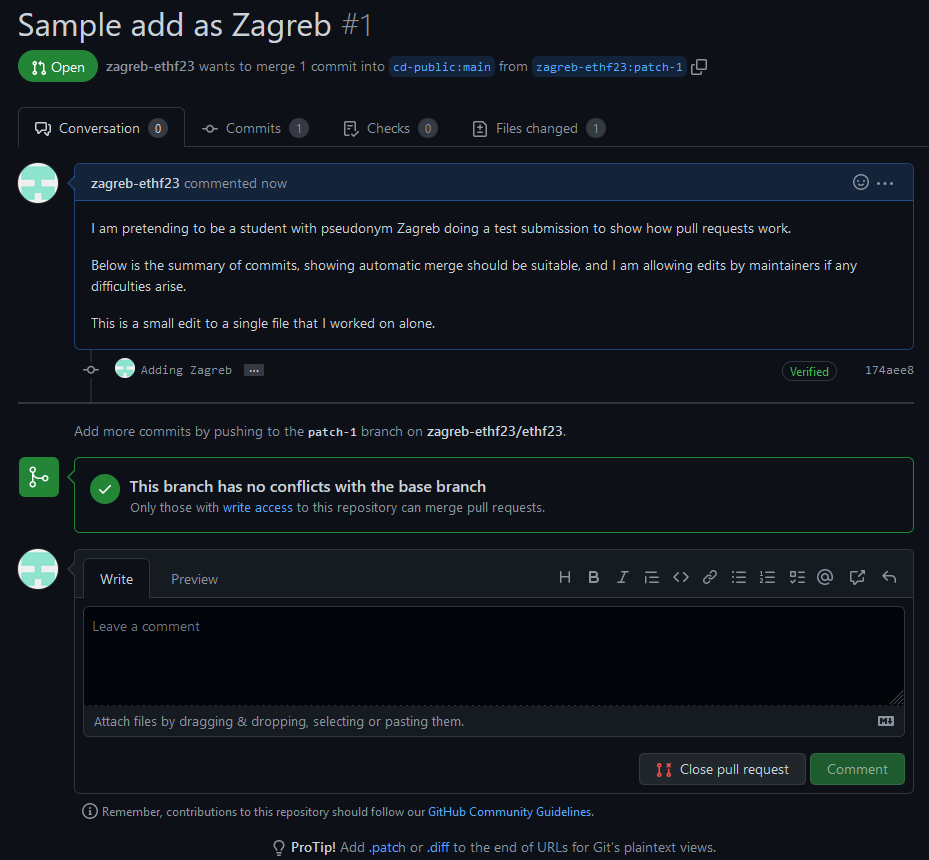Copy the head branch name to clipboard
929x860 pixels.
(x=700, y=67)
